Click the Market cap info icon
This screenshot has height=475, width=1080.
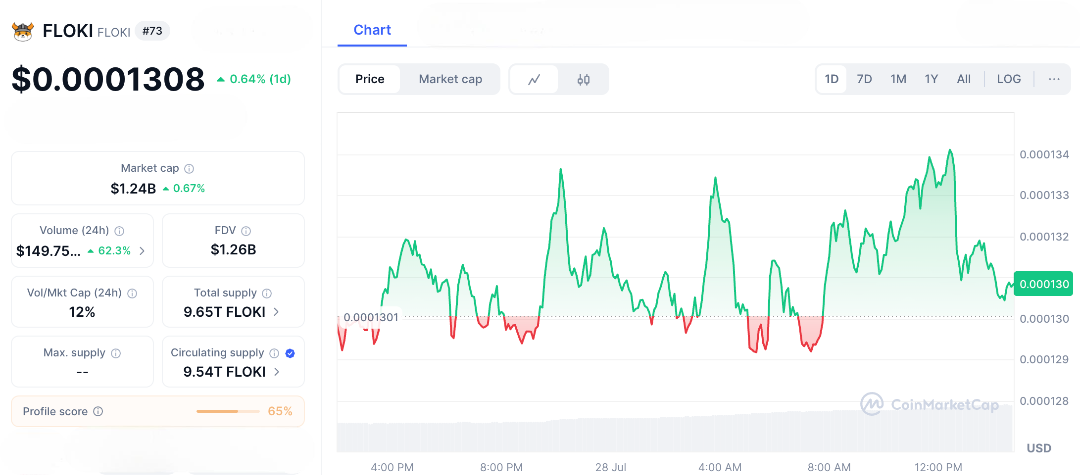(189, 169)
